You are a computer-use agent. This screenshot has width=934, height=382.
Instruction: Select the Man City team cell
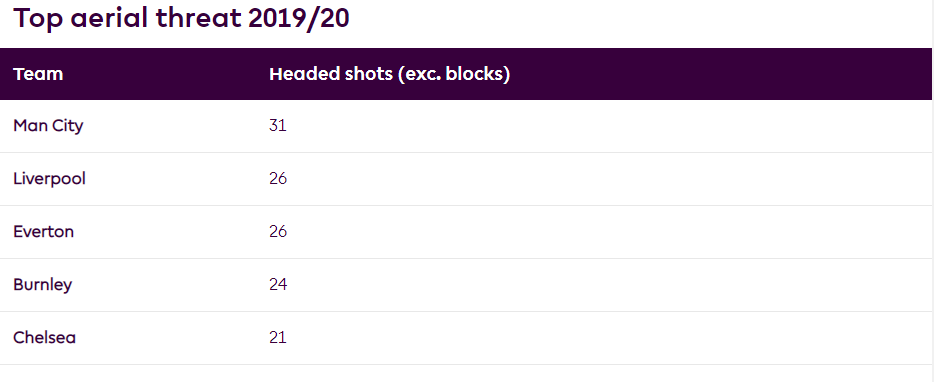48,126
